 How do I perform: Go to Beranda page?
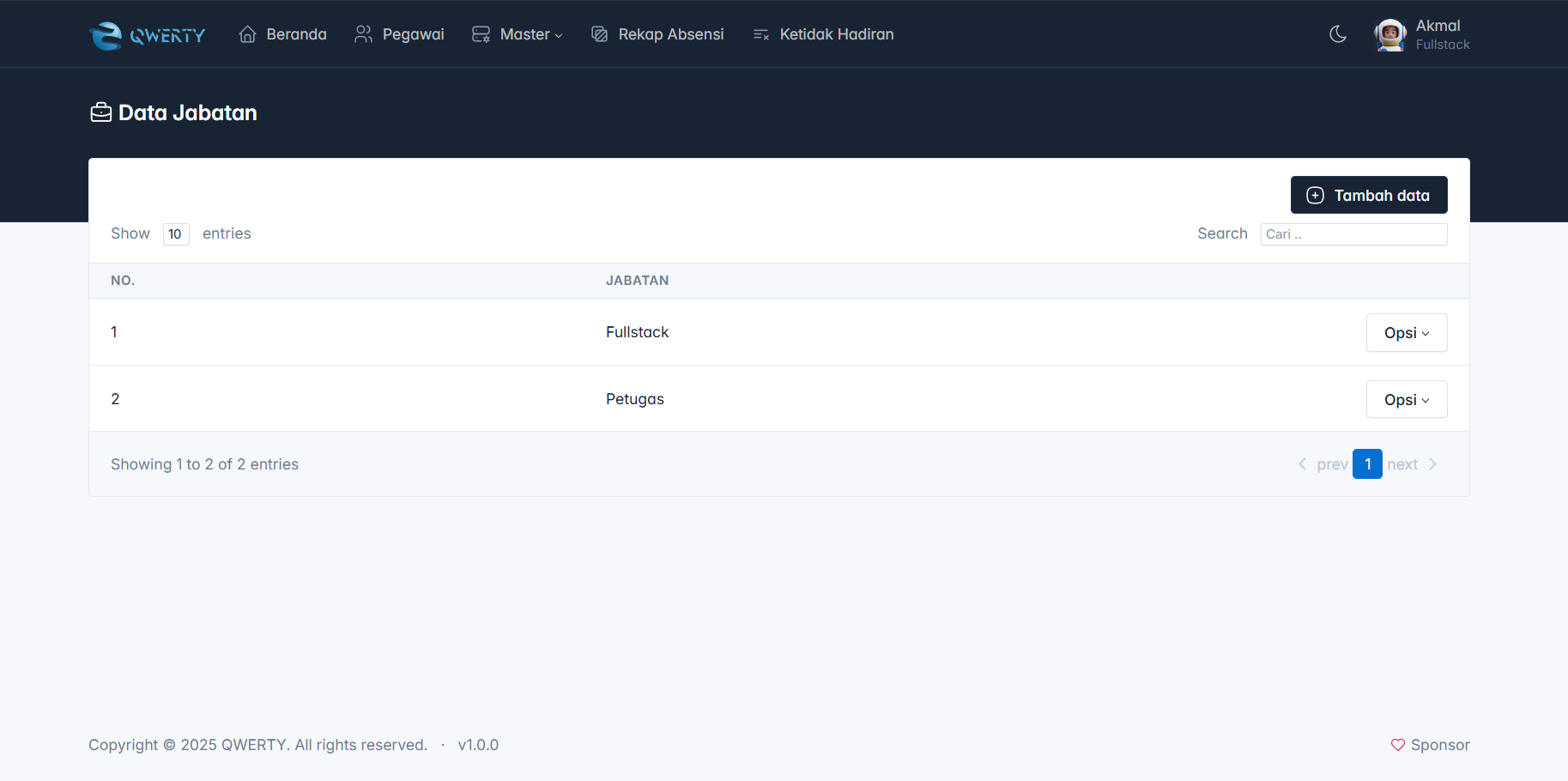click(283, 34)
